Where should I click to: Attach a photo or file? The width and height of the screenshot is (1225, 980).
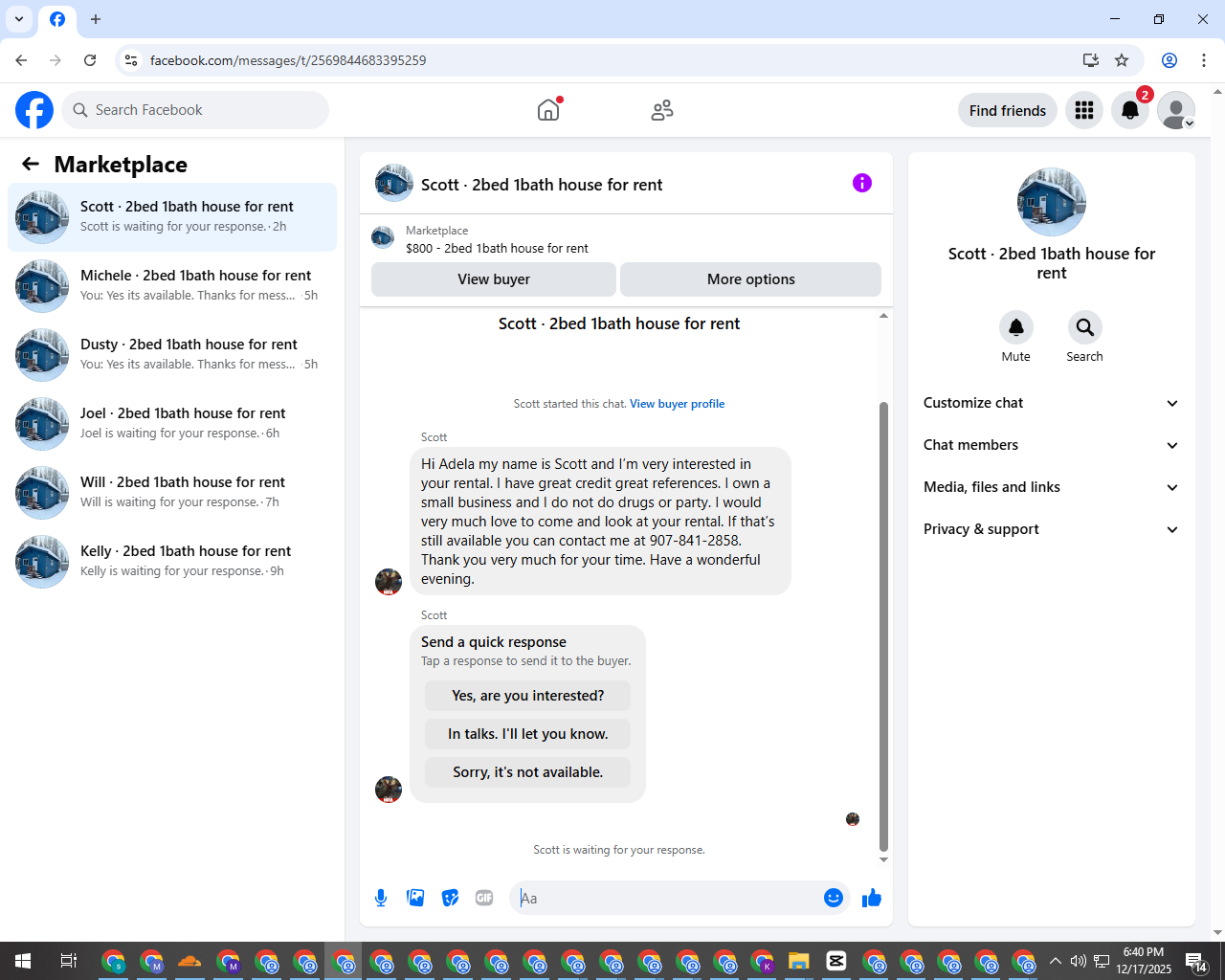click(x=415, y=898)
